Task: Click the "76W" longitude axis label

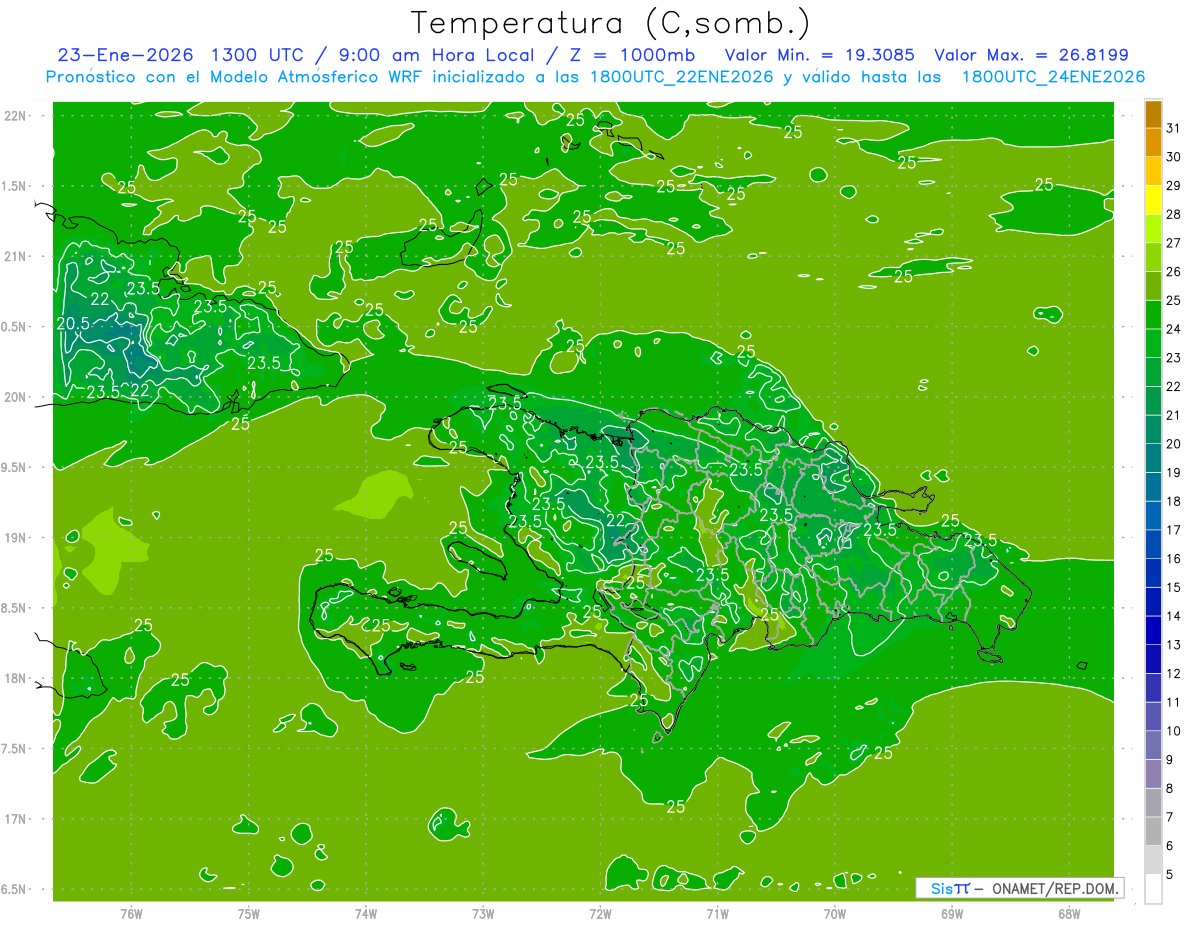Action: [131, 913]
